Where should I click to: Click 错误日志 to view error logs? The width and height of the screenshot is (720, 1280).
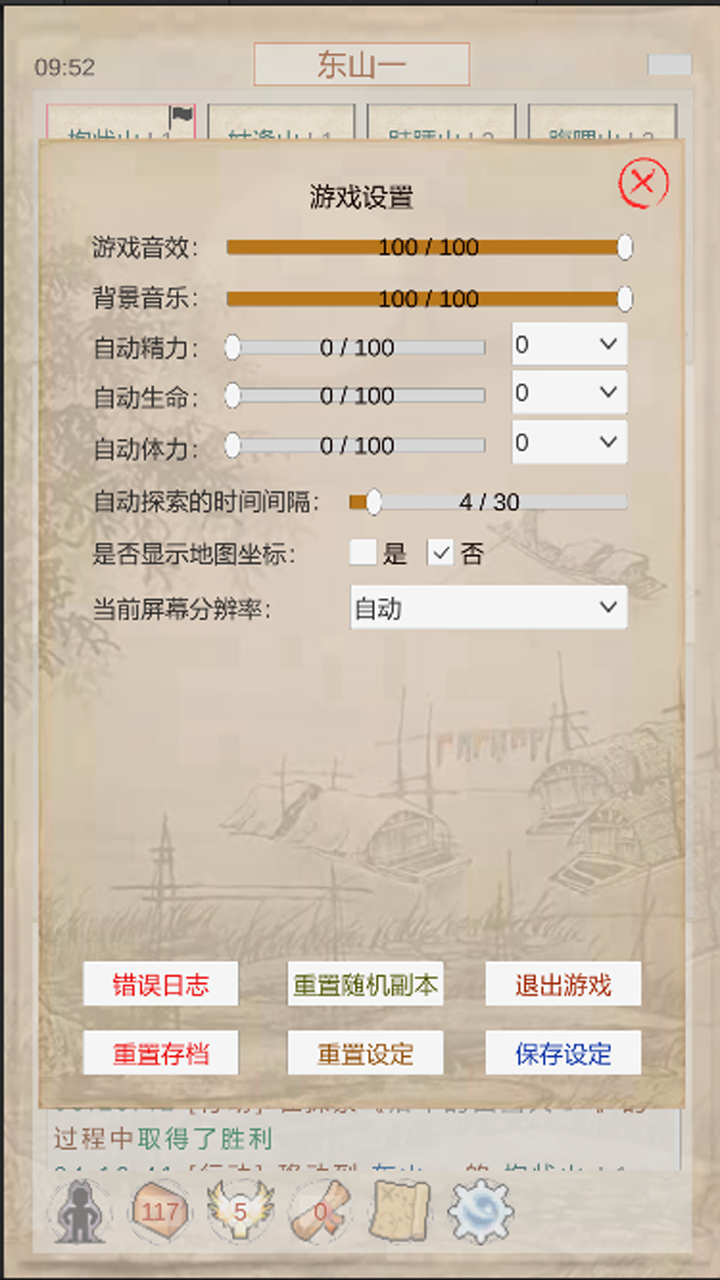point(161,984)
